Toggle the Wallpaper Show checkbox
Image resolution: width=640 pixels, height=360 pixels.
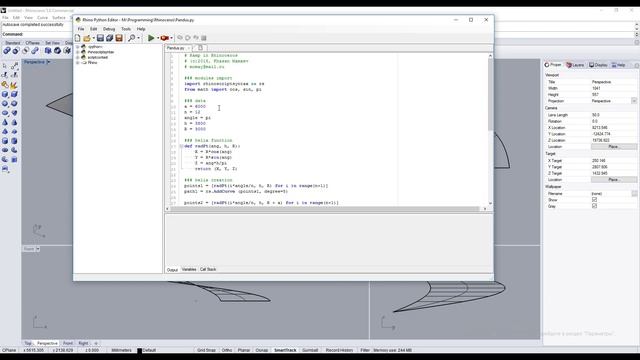pyautogui.click(x=594, y=200)
